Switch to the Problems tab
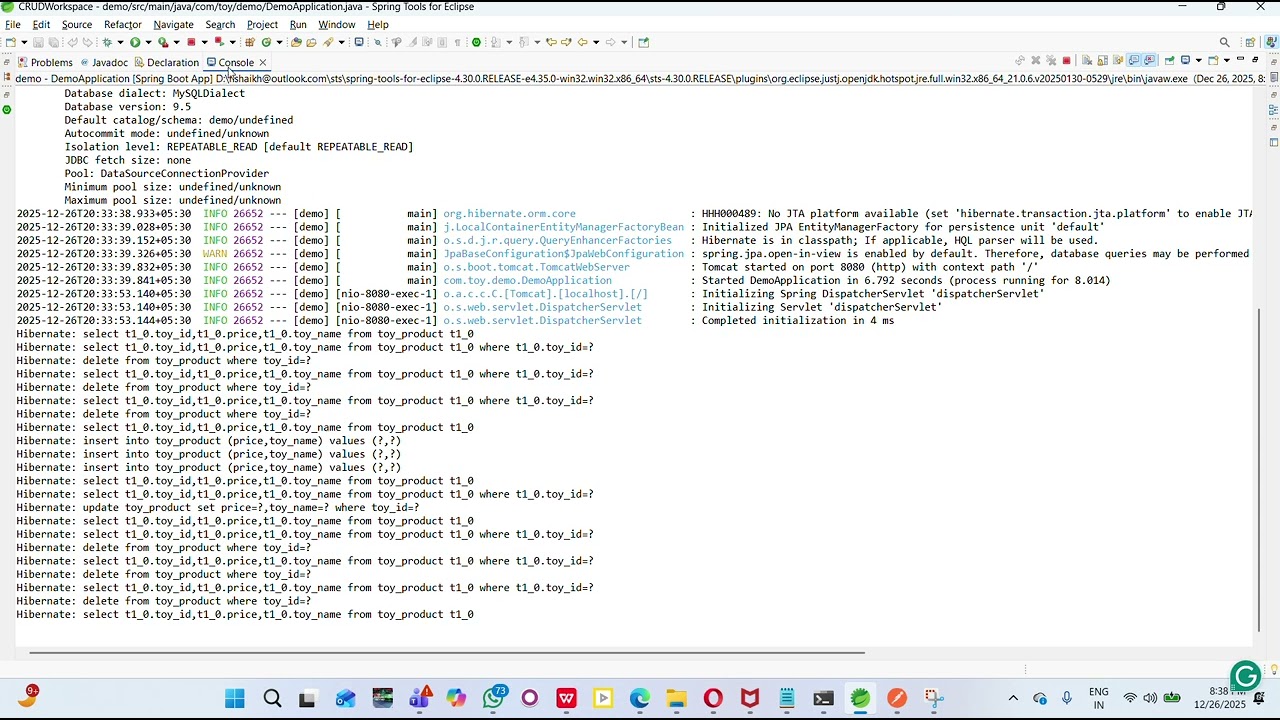This screenshot has width=1280, height=720. (x=44, y=62)
